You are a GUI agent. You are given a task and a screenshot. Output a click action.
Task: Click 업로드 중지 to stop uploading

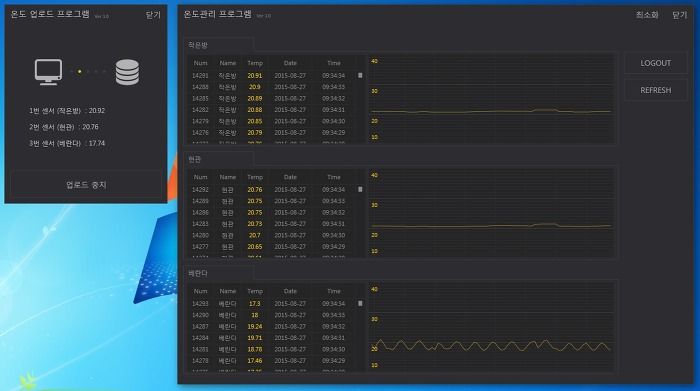click(x=86, y=184)
